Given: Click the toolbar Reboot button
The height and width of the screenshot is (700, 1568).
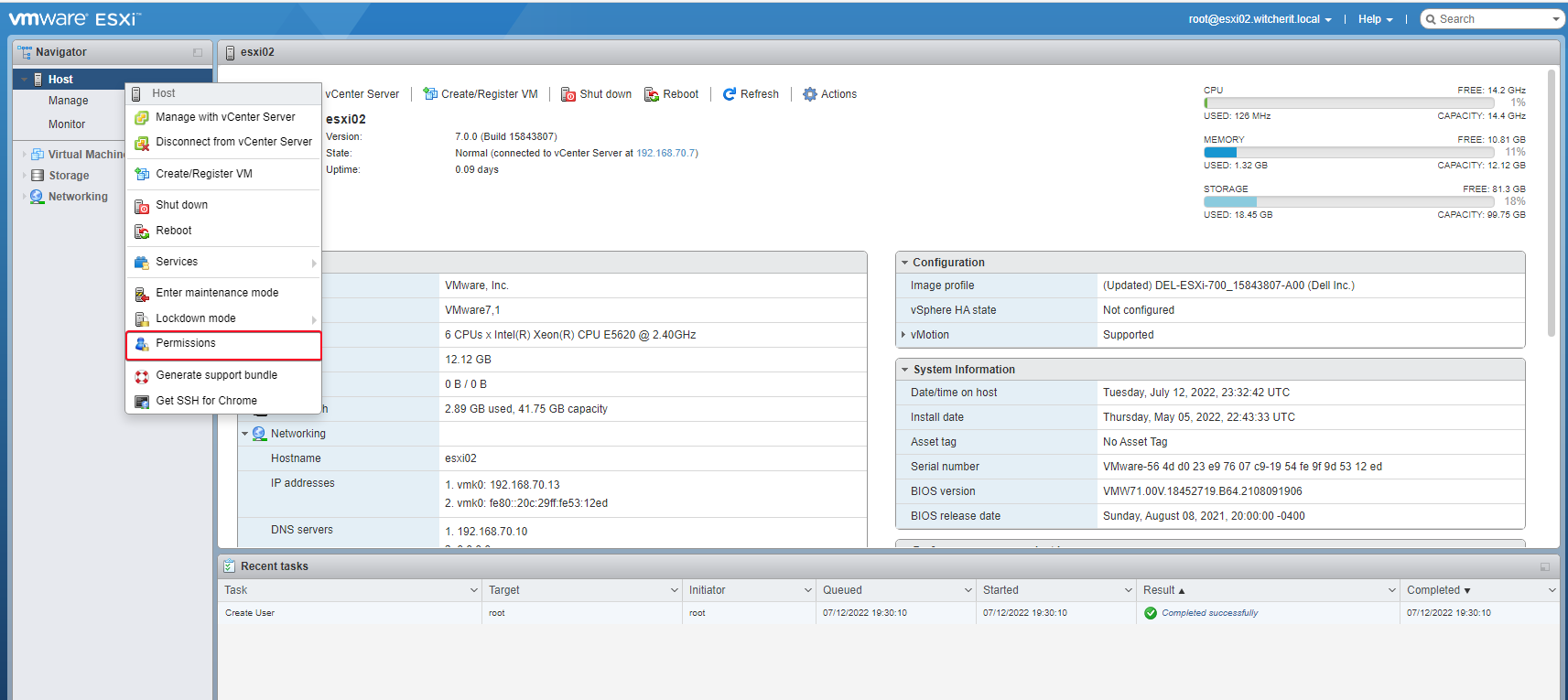Looking at the screenshot, I should pyautogui.click(x=671, y=94).
